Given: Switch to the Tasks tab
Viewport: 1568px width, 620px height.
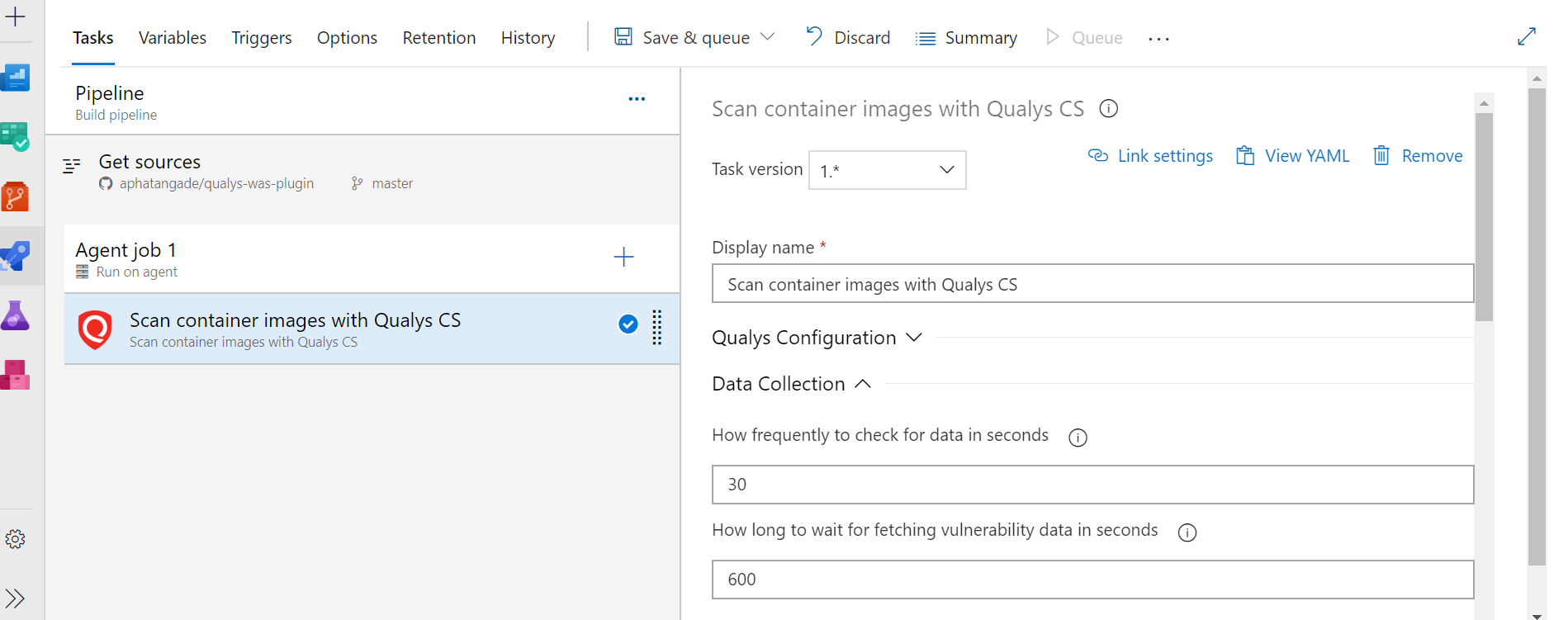Looking at the screenshot, I should [93, 38].
